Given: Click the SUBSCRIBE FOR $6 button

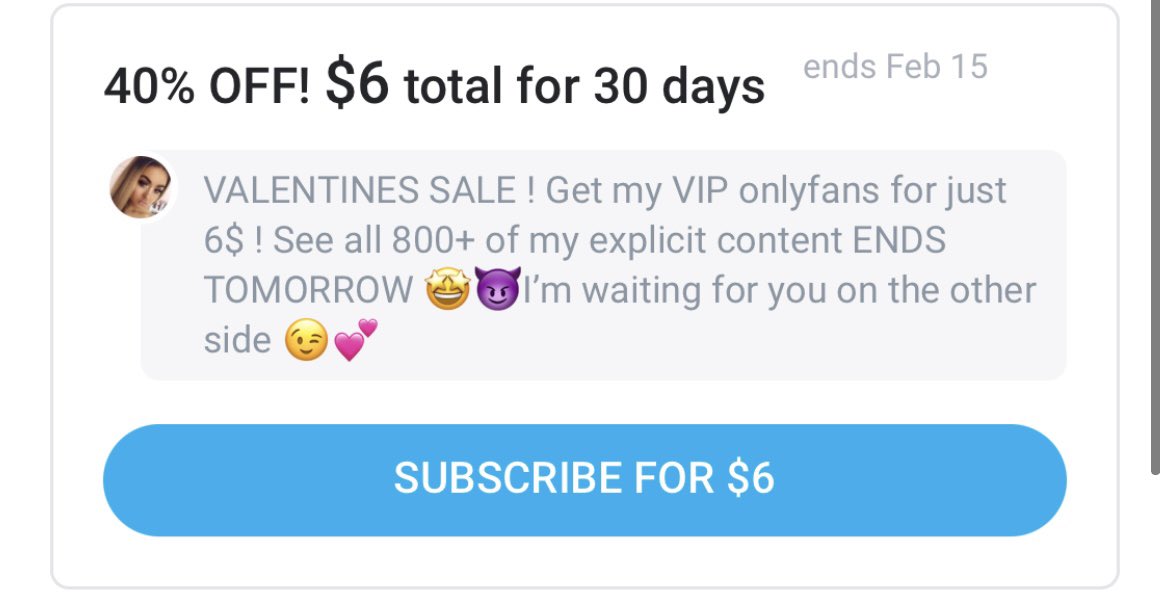Looking at the screenshot, I should coord(584,480).
